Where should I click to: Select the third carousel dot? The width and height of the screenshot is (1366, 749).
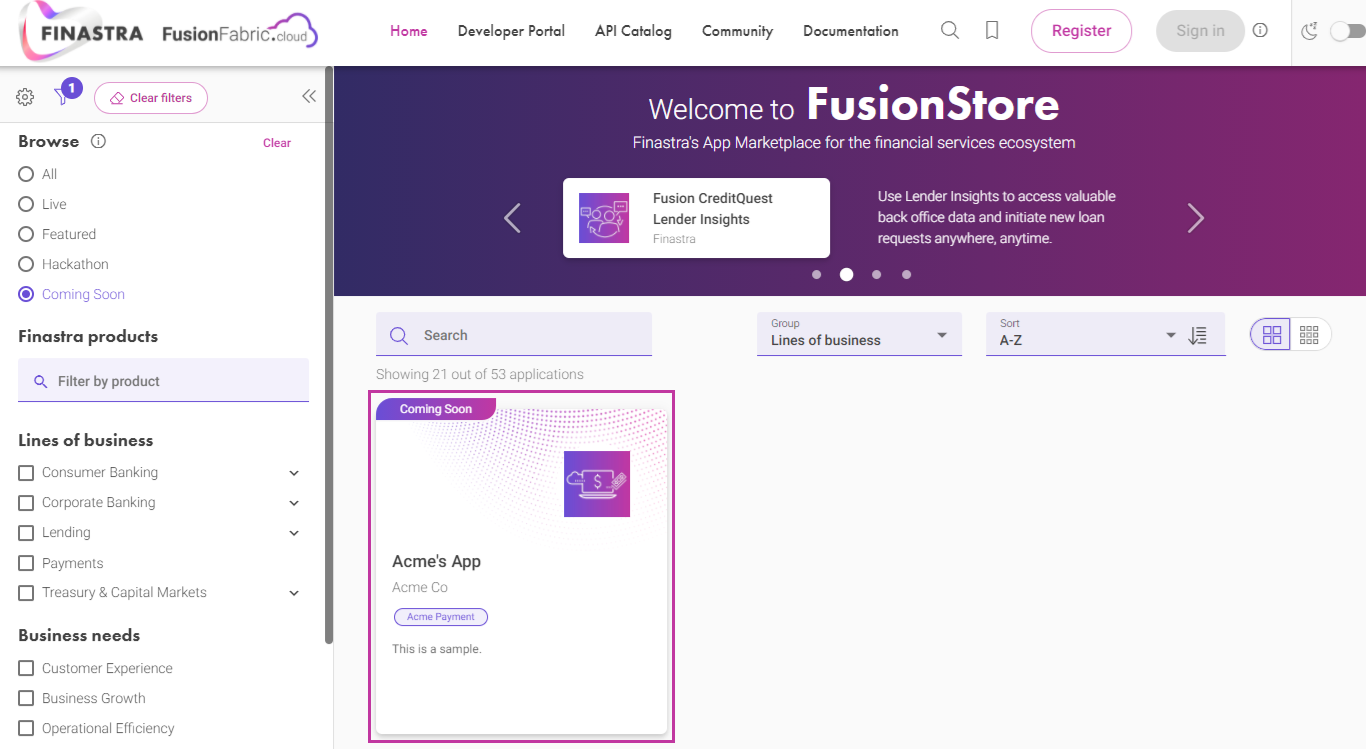point(877,274)
